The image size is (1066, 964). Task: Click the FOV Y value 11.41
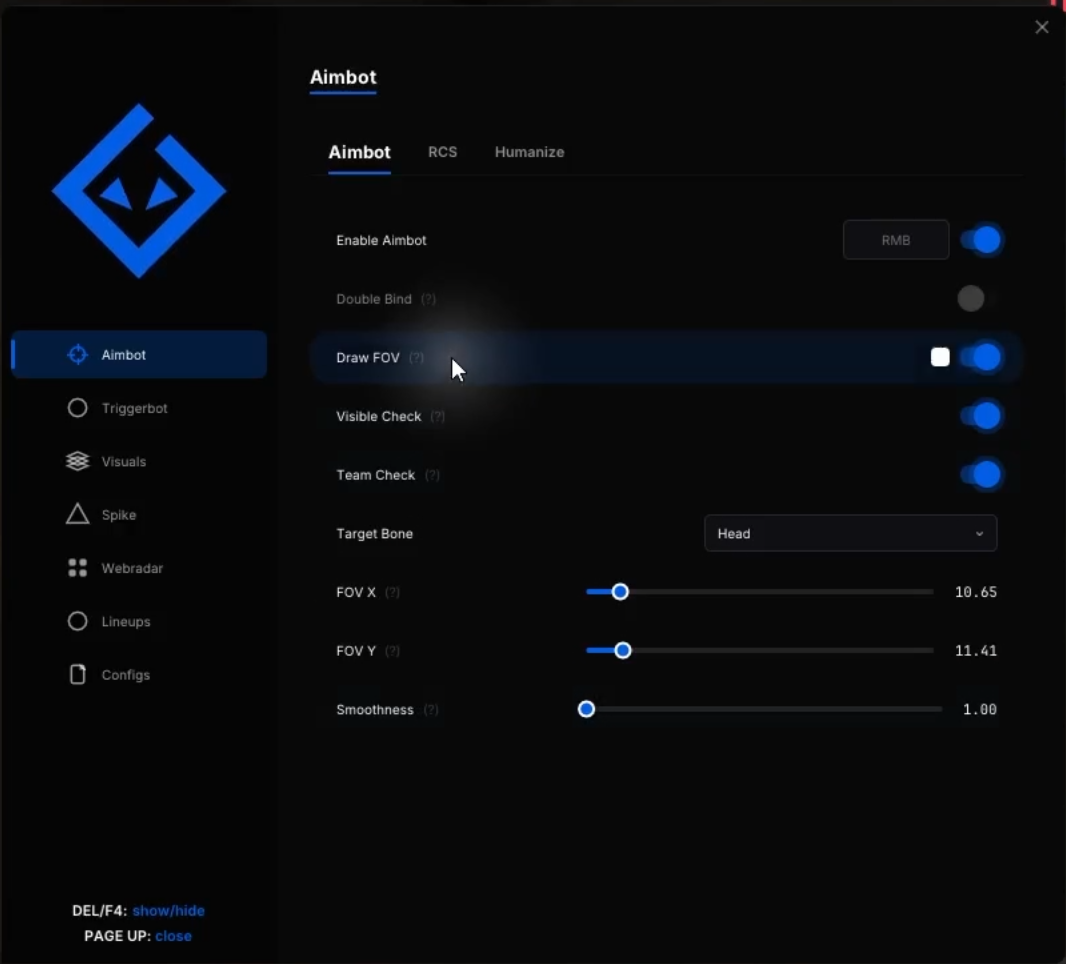tap(976, 651)
